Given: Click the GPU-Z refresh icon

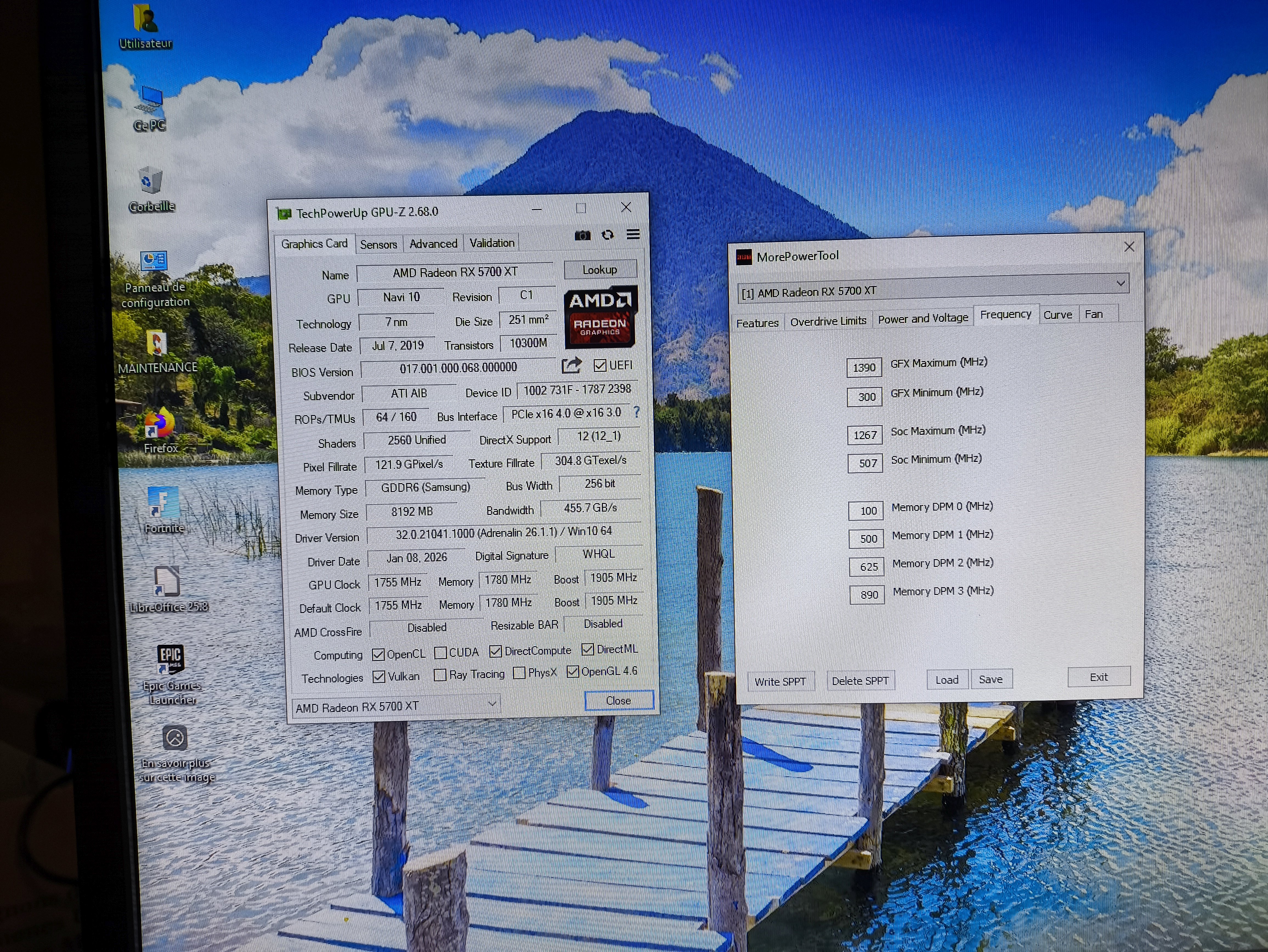Looking at the screenshot, I should 608,235.
